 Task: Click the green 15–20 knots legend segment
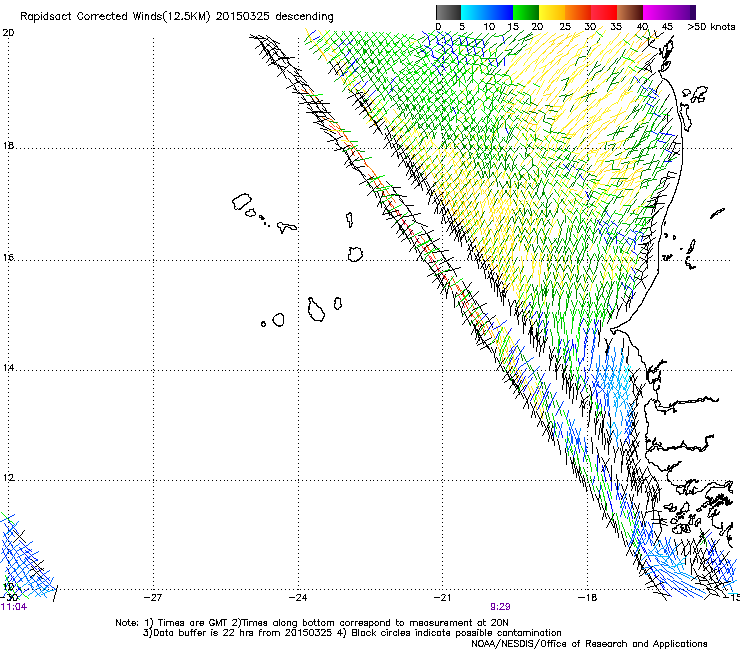526,12
